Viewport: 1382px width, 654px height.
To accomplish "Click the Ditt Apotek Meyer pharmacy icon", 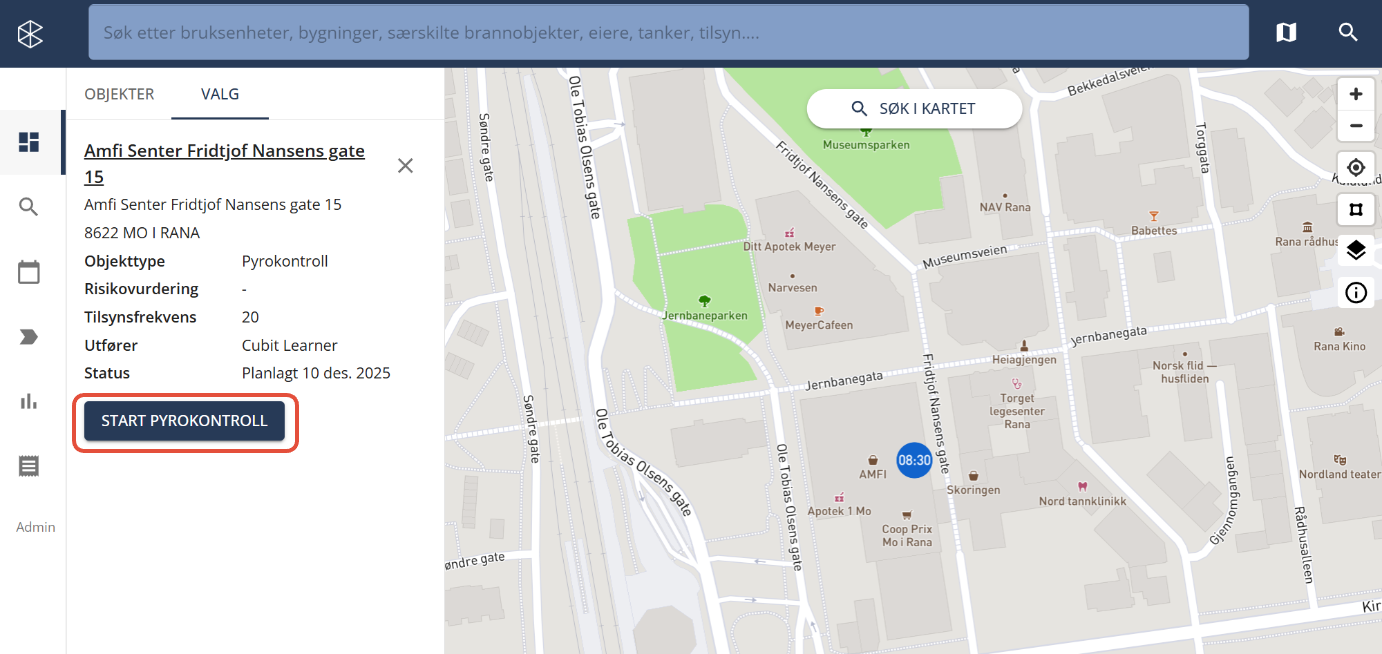I will (x=789, y=231).
